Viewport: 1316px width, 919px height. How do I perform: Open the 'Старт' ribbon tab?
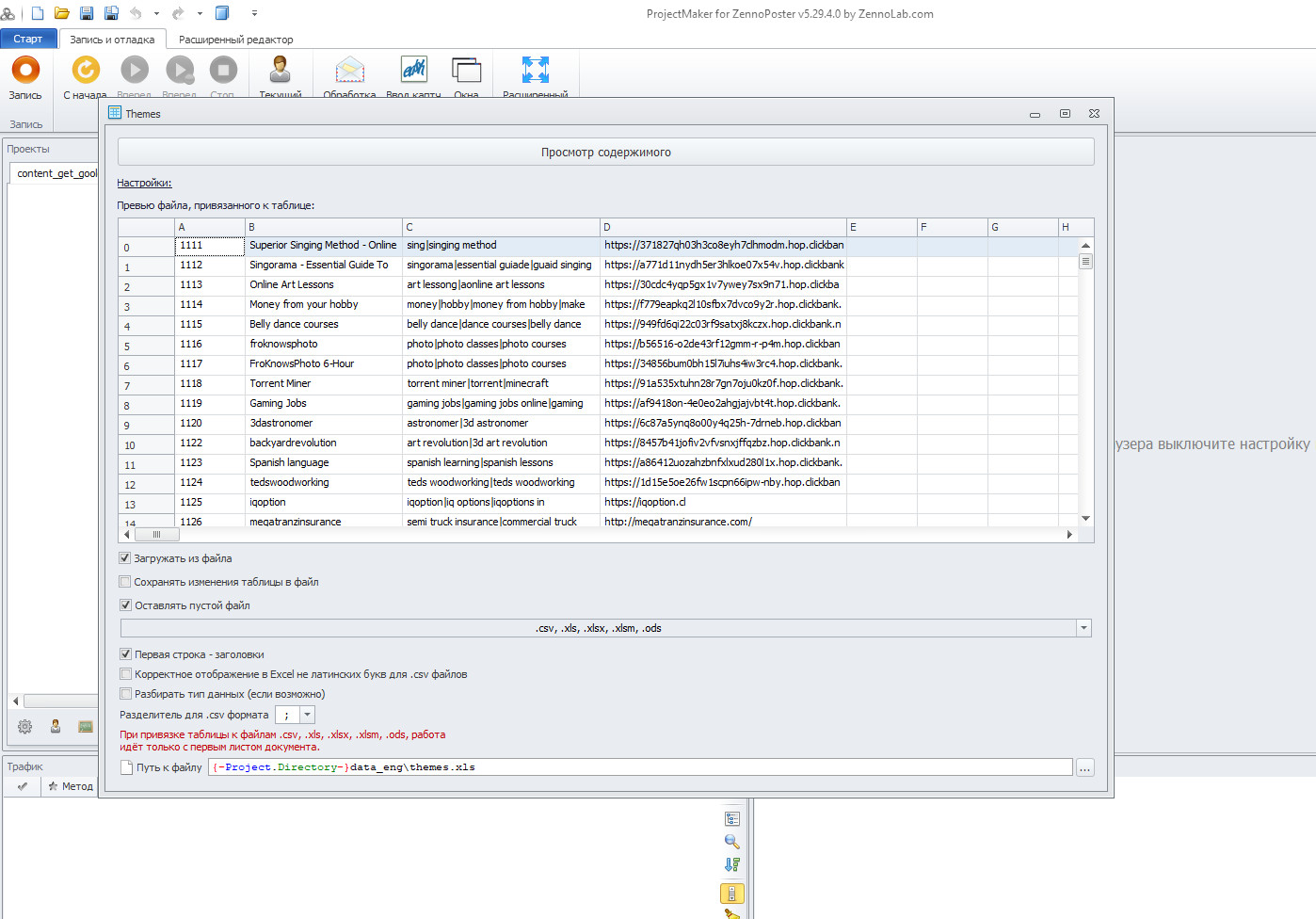tap(27, 39)
